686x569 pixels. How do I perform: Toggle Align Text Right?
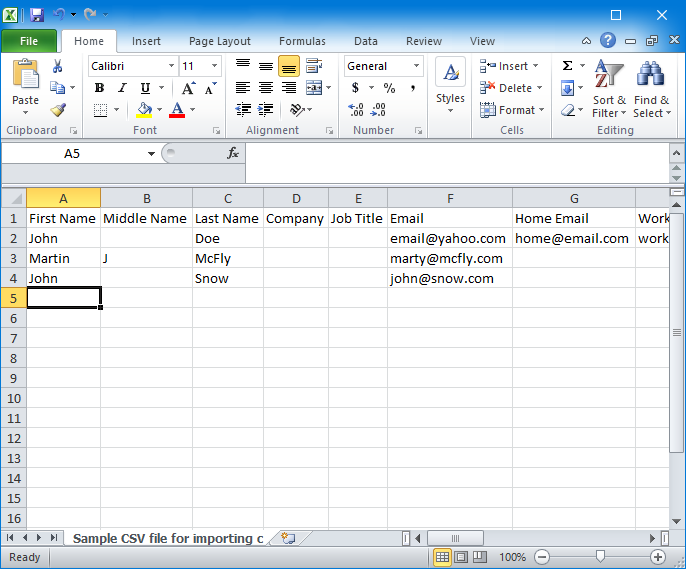(289, 88)
